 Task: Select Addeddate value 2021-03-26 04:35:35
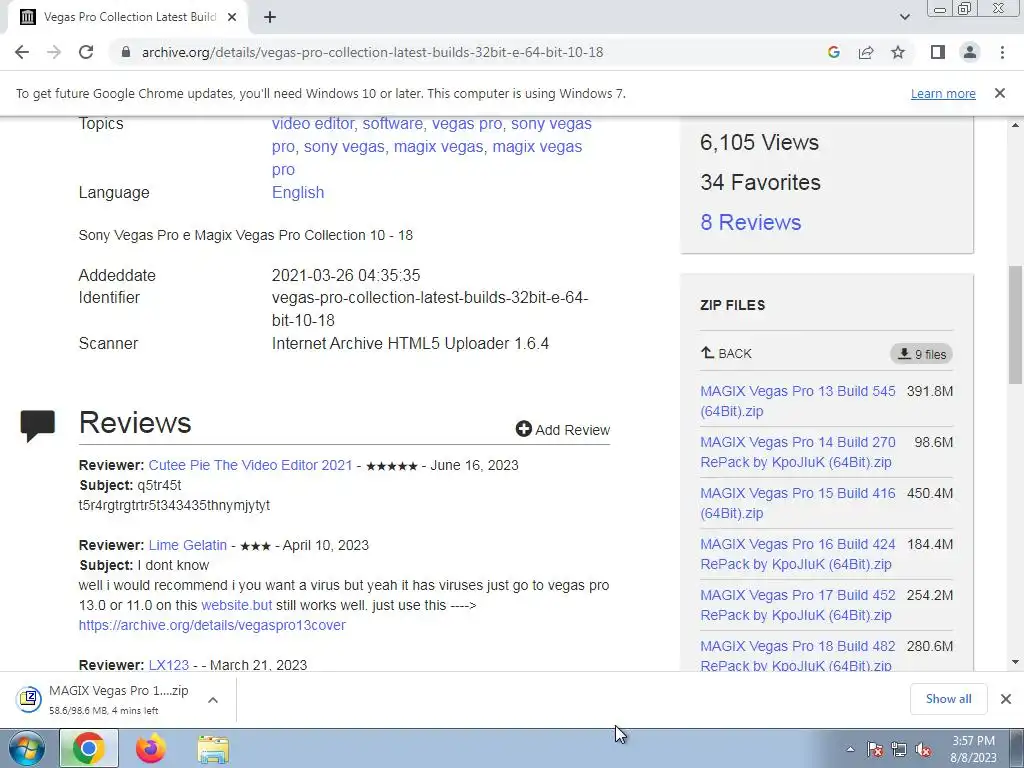coord(345,275)
